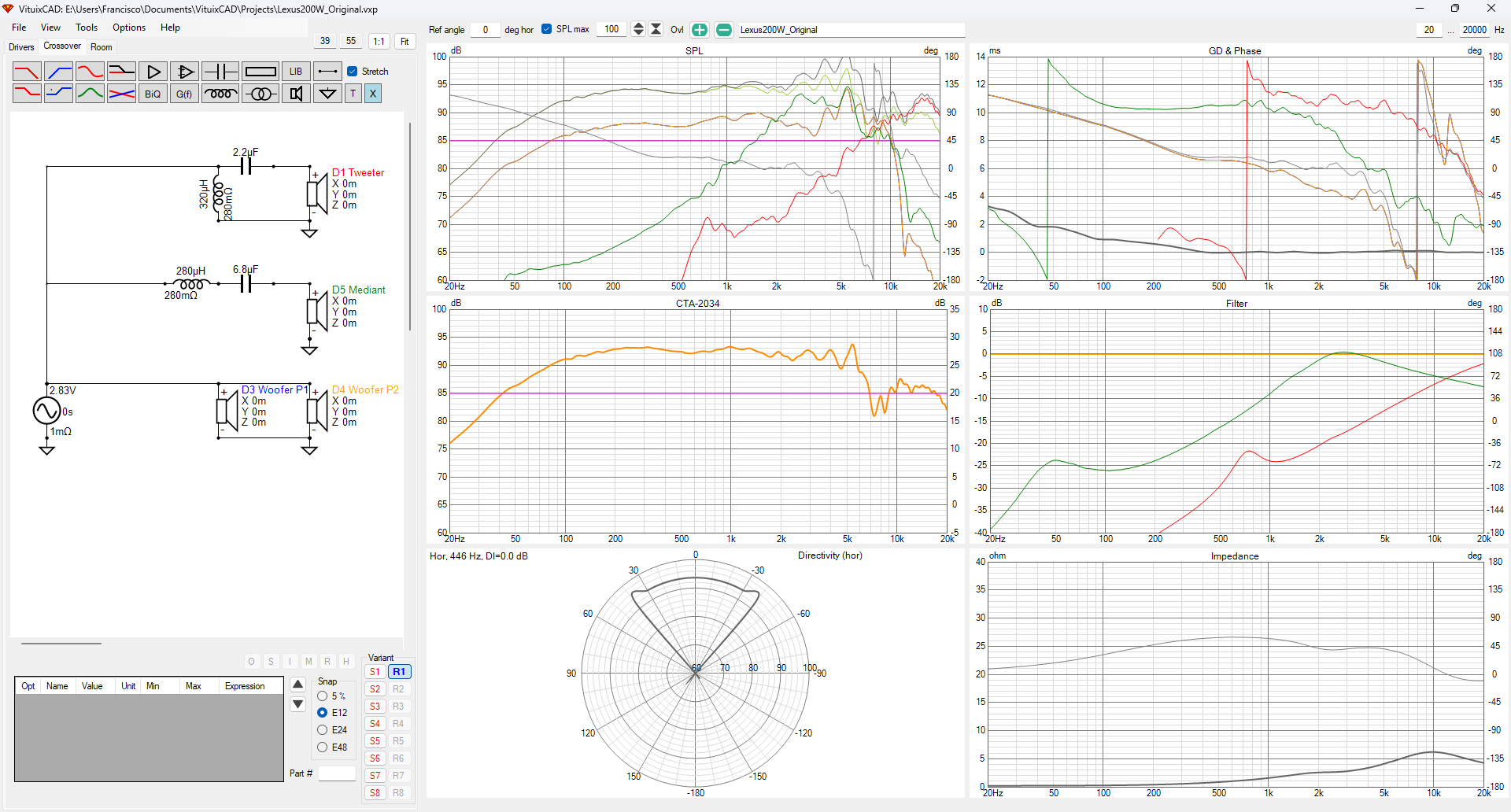Click the SPL max value field
1511x812 pixels.
click(611, 29)
